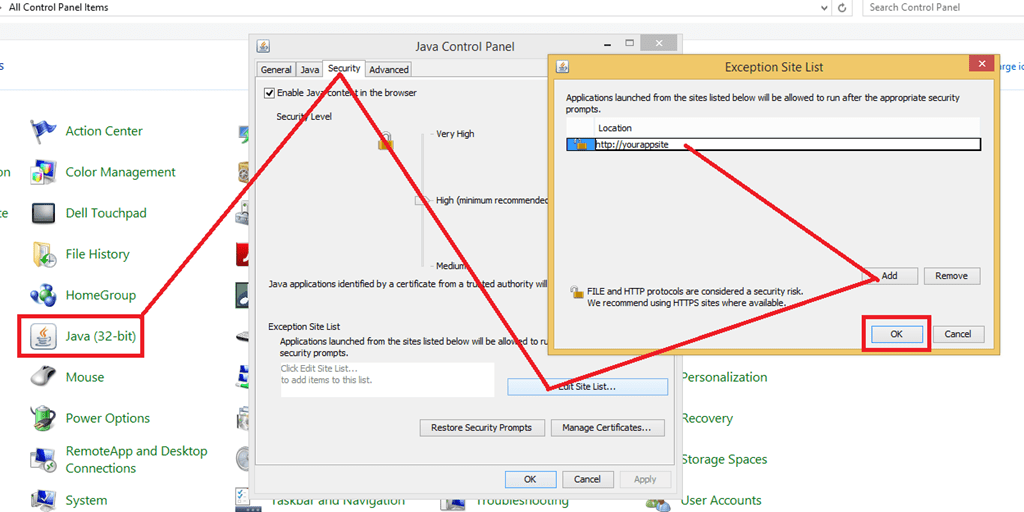The height and width of the screenshot is (512, 1024).
Task: Click All Control Panel Items breadcrumb
Action: pos(59,8)
